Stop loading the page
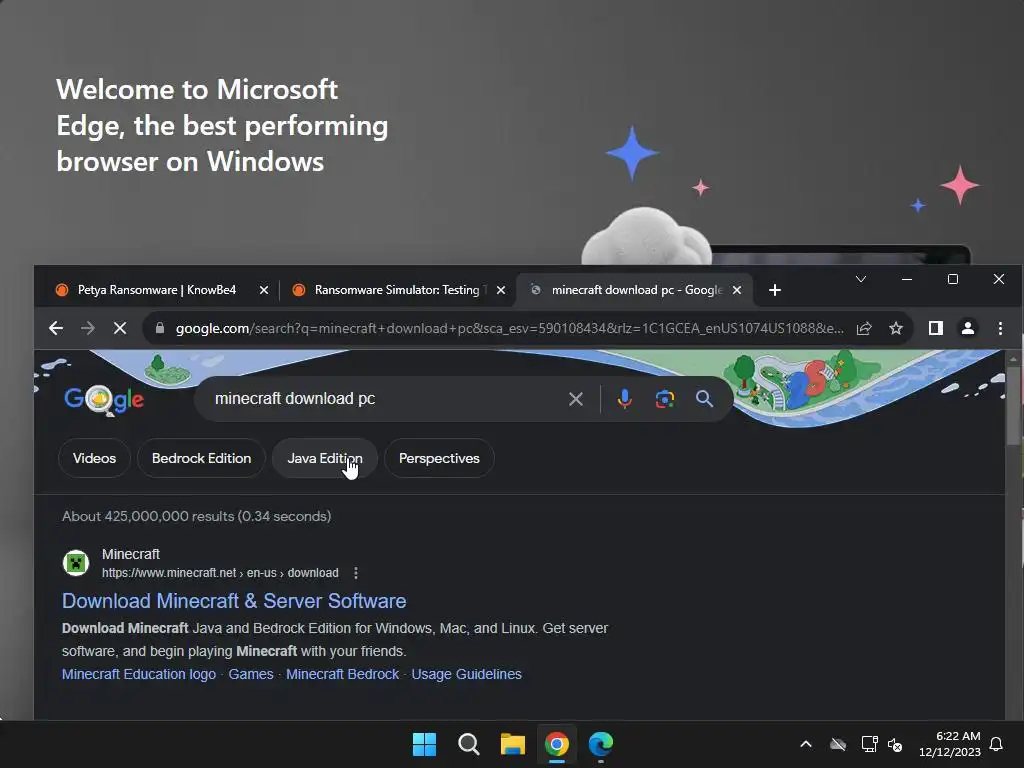Screen dimensions: 1024x768 pyautogui.click(x=120, y=328)
